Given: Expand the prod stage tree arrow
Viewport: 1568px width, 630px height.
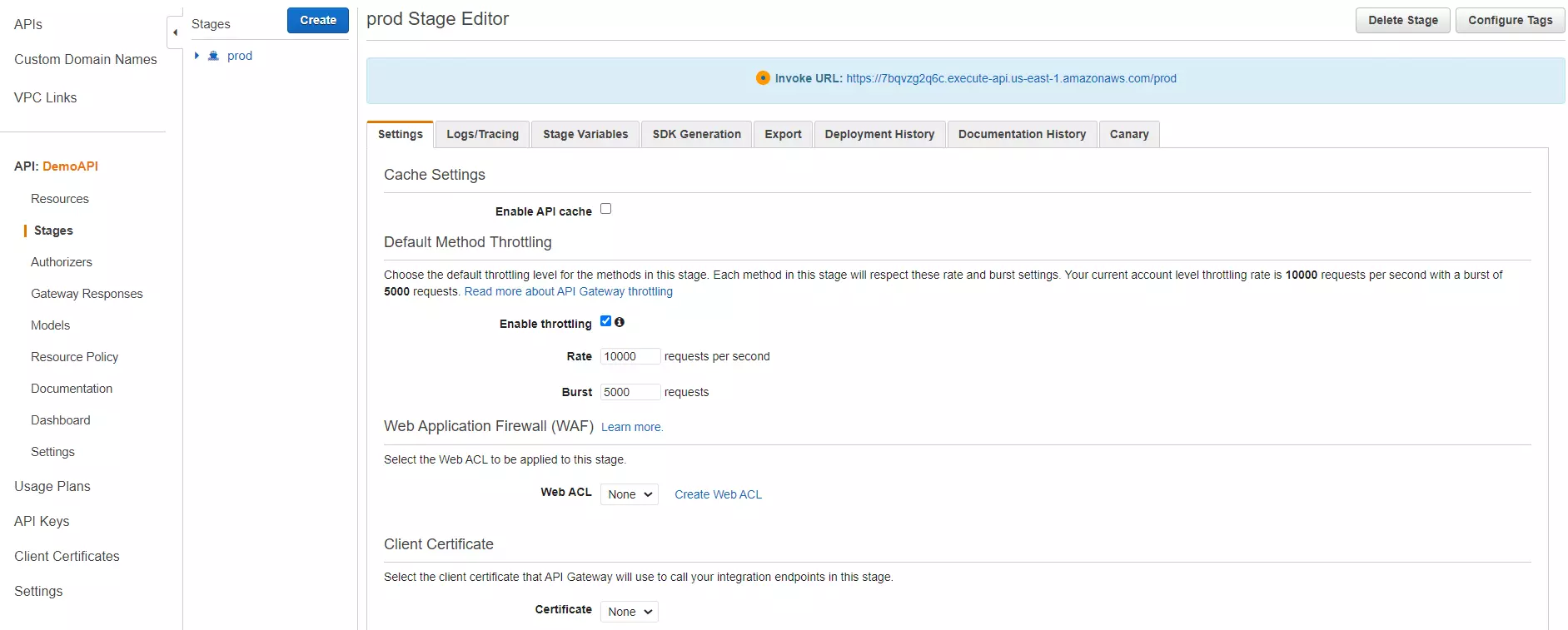Looking at the screenshot, I should point(197,56).
